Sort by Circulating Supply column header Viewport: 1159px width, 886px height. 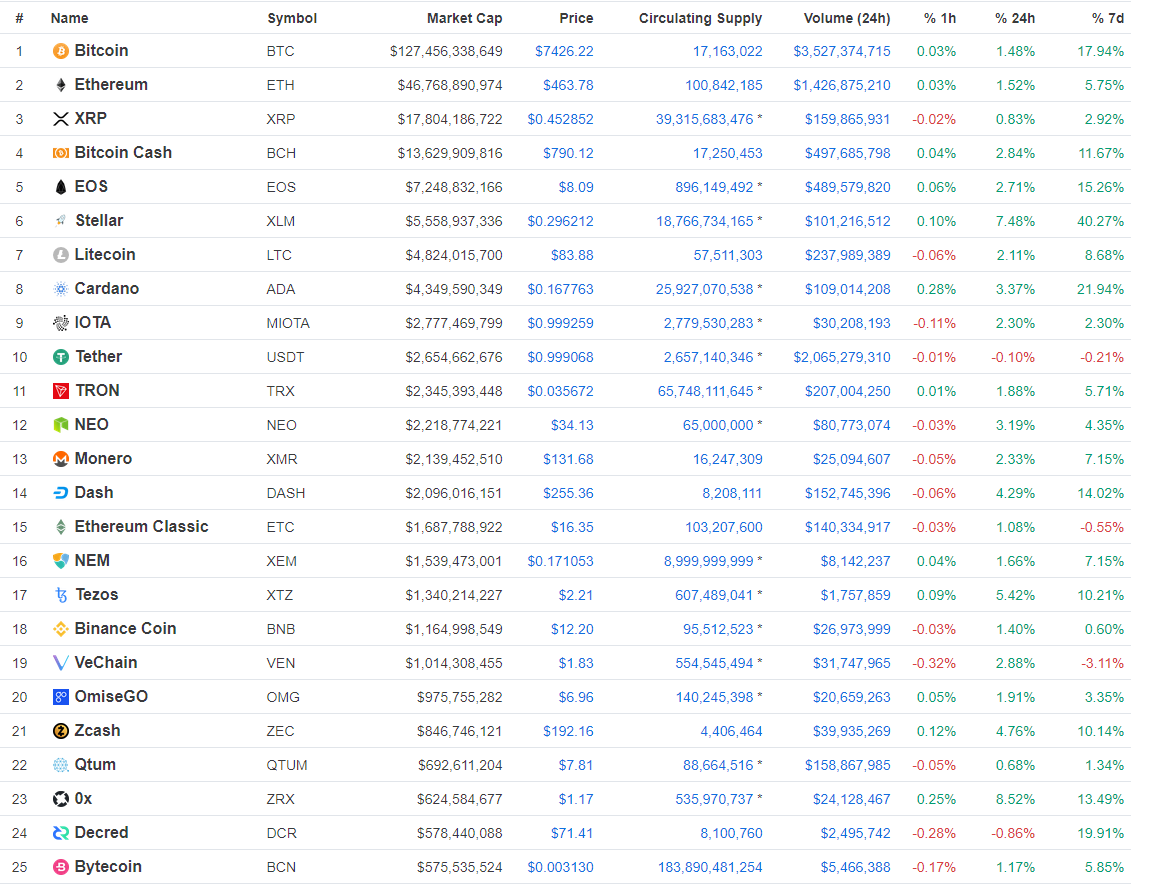700,18
